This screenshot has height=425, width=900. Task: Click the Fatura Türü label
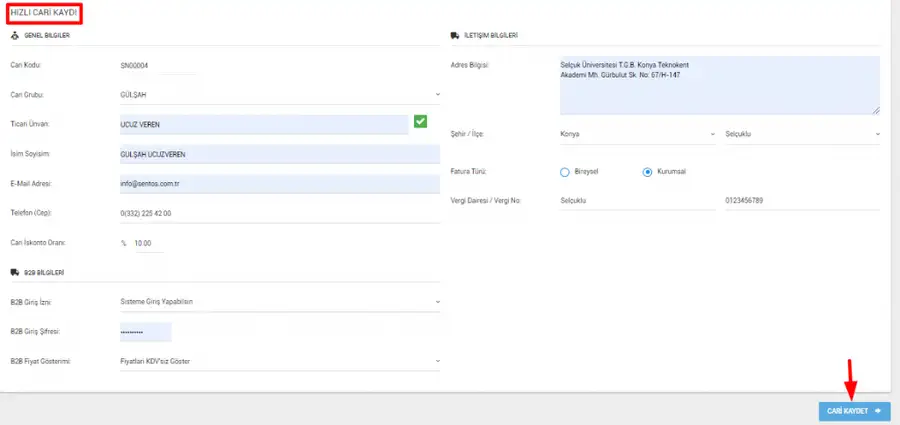click(x=469, y=172)
